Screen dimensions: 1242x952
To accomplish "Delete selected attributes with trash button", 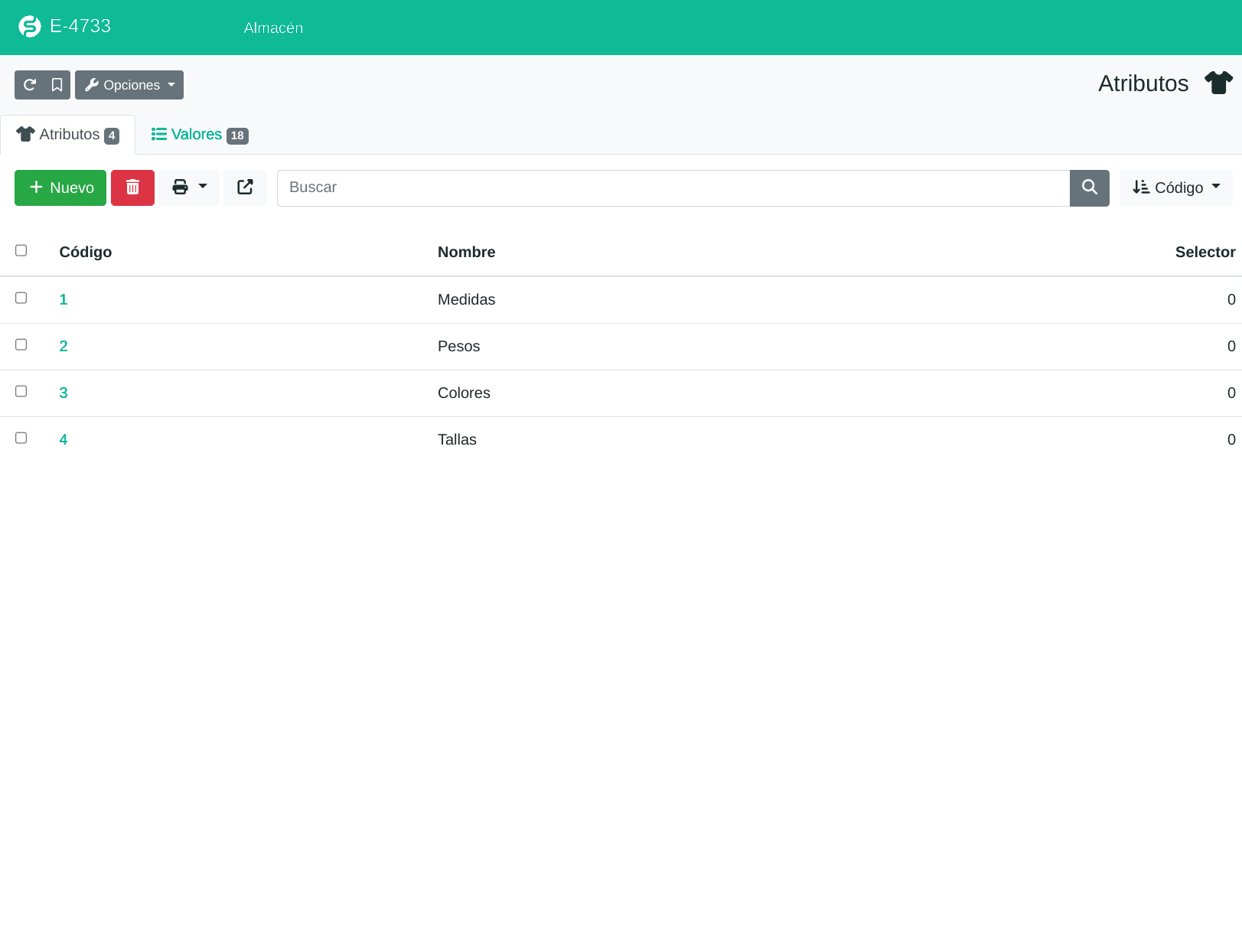I will [x=132, y=187].
